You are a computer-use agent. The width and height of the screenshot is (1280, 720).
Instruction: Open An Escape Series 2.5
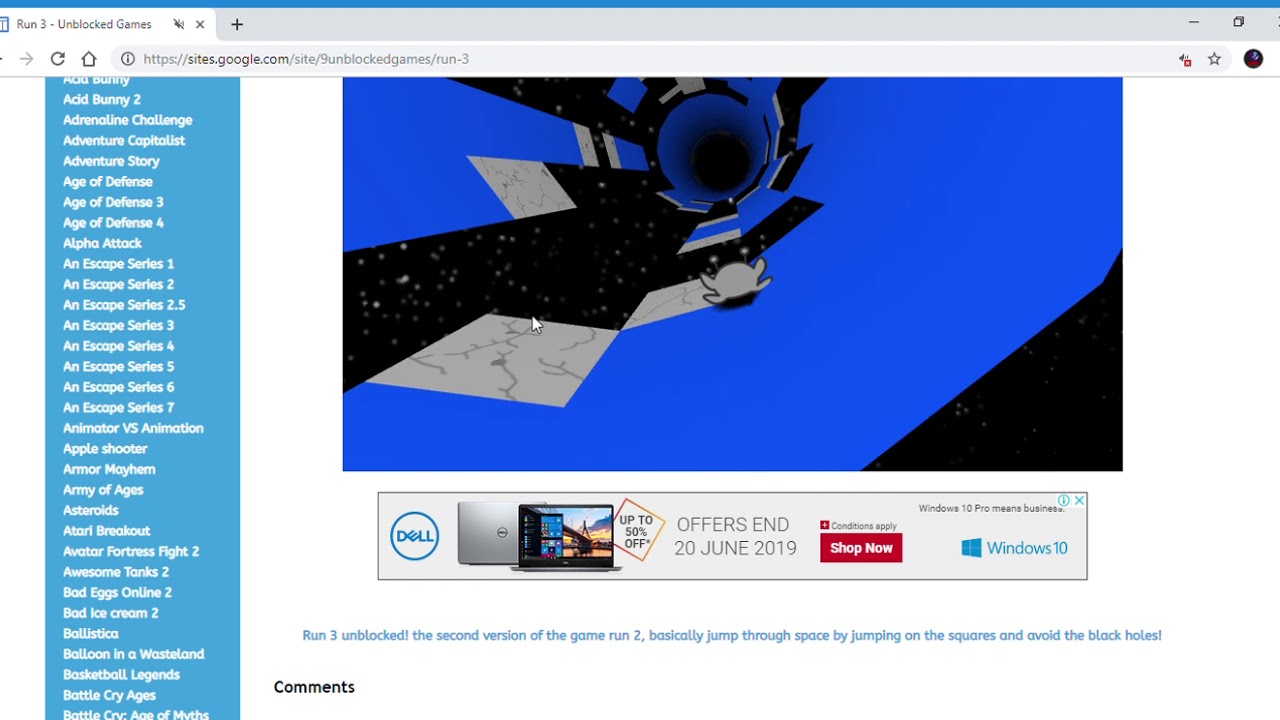(124, 305)
